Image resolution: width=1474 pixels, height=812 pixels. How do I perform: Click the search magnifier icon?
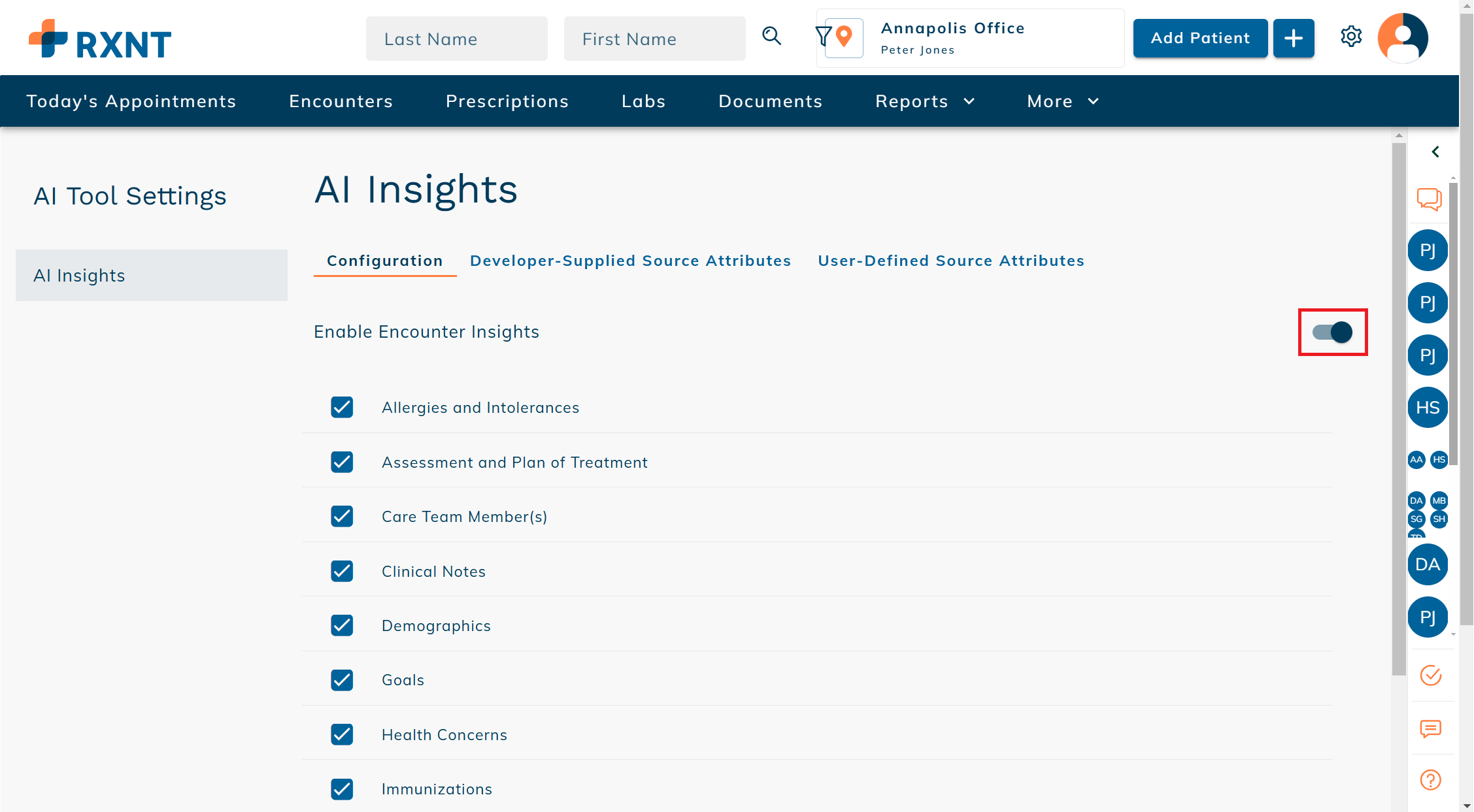click(771, 36)
